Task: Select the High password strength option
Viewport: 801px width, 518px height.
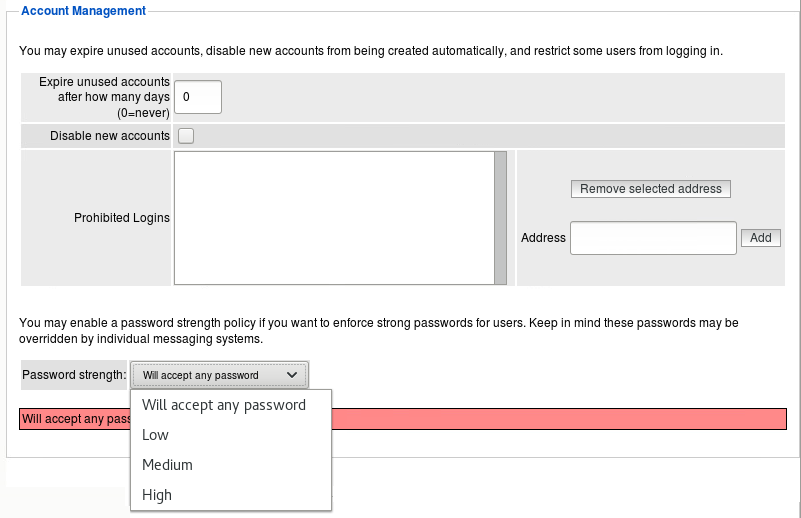Action: pyautogui.click(x=157, y=495)
